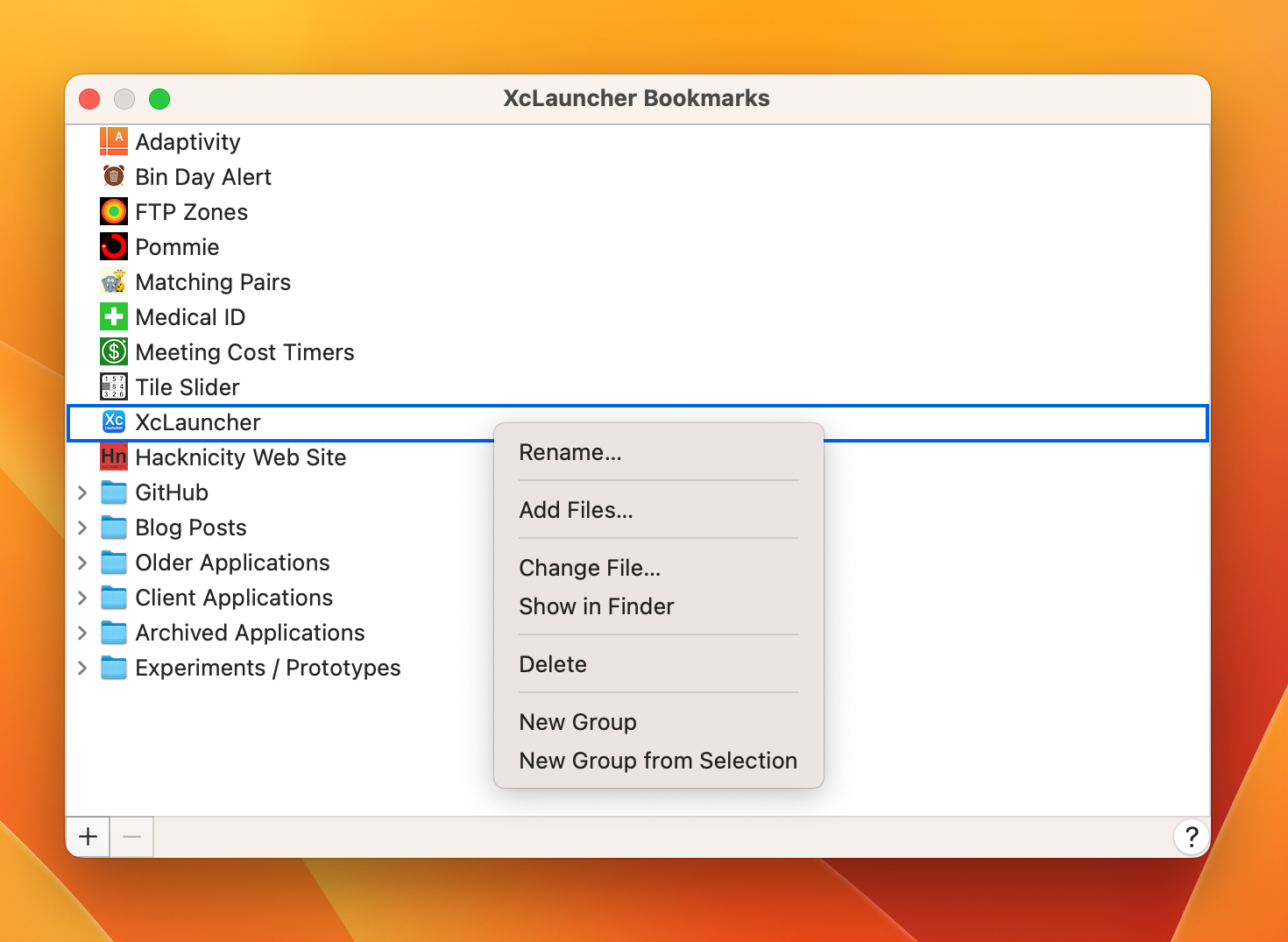This screenshot has width=1288, height=942.
Task: Click Delete in the context menu
Action: pyautogui.click(x=553, y=664)
